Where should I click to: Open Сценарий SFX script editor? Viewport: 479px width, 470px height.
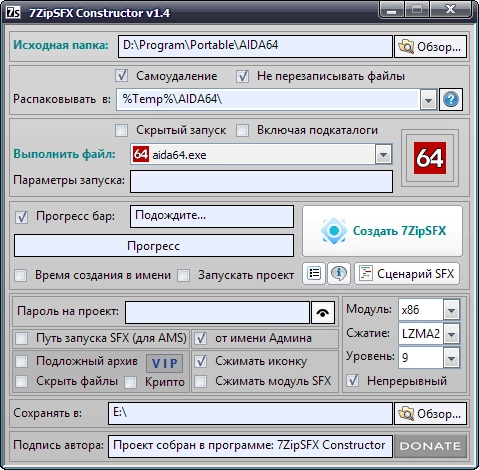(x=407, y=273)
